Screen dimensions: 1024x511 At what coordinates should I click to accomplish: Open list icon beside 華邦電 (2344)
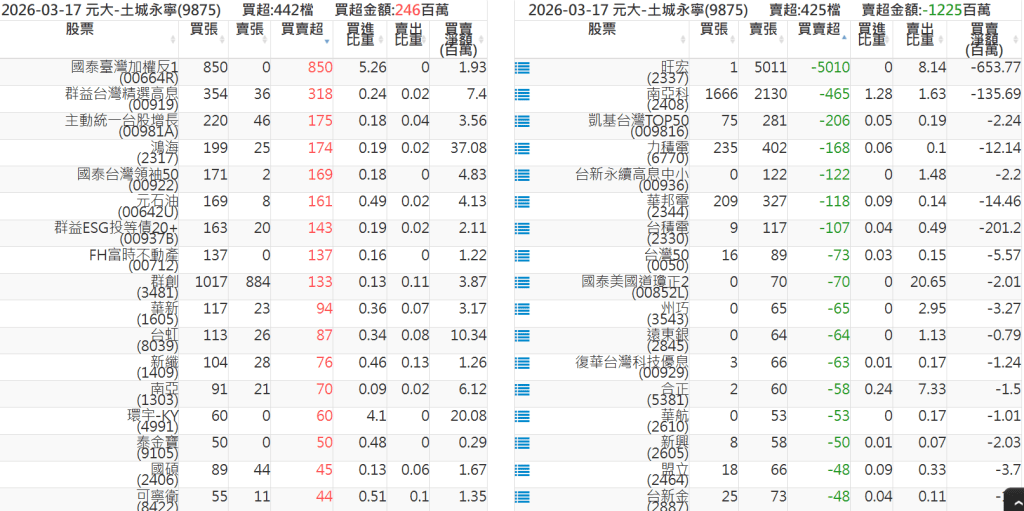(521, 203)
